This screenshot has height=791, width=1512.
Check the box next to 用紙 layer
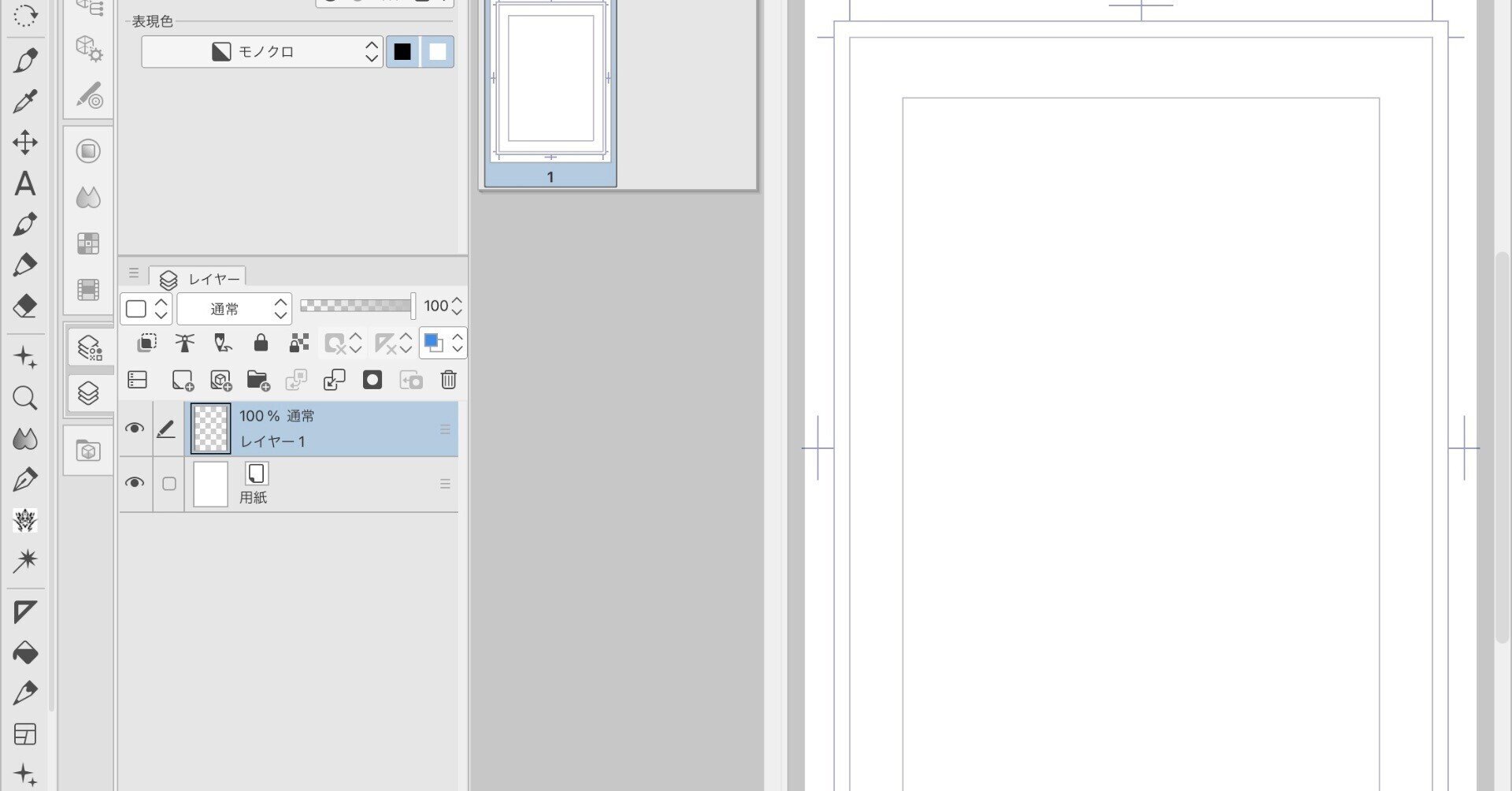click(169, 484)
